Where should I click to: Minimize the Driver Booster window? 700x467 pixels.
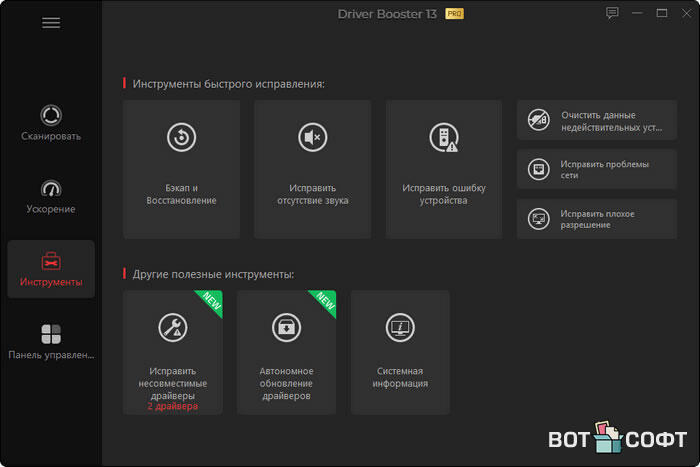click(637, 13)
